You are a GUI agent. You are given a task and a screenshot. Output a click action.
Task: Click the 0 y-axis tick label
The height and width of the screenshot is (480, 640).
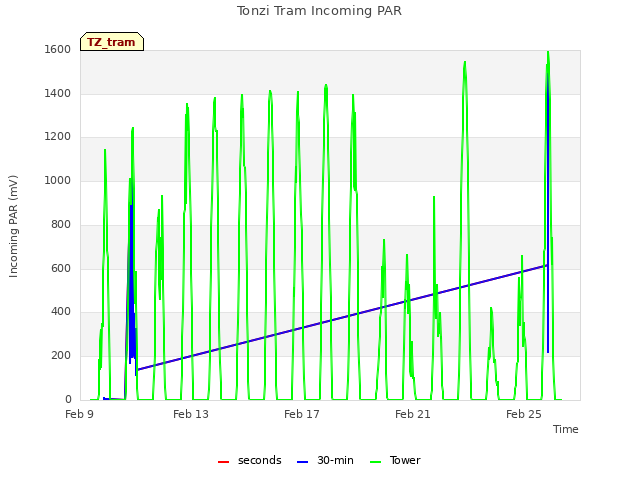68,400
